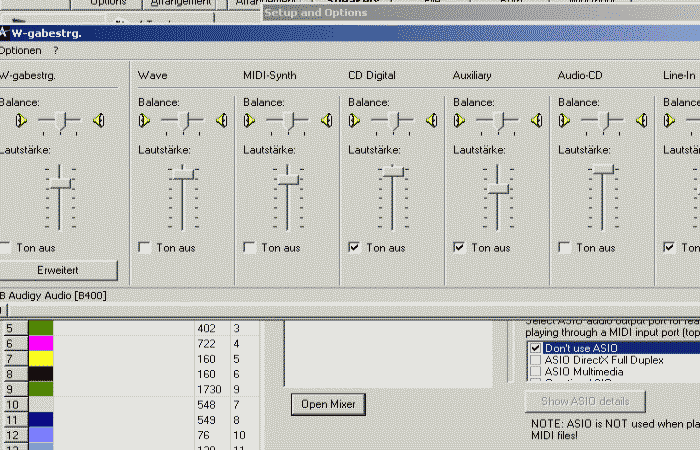
Task: Open the Optionen menu
Action: click(20, 50)
